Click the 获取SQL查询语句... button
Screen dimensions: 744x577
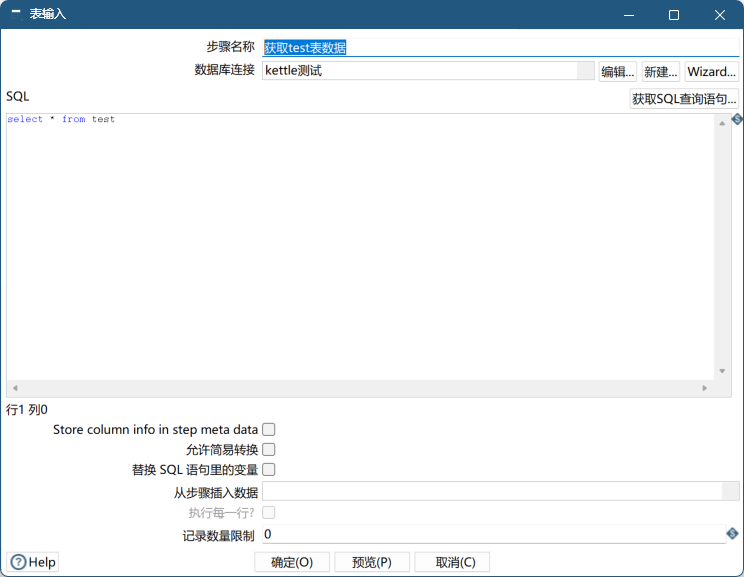(x=684, y=99)
